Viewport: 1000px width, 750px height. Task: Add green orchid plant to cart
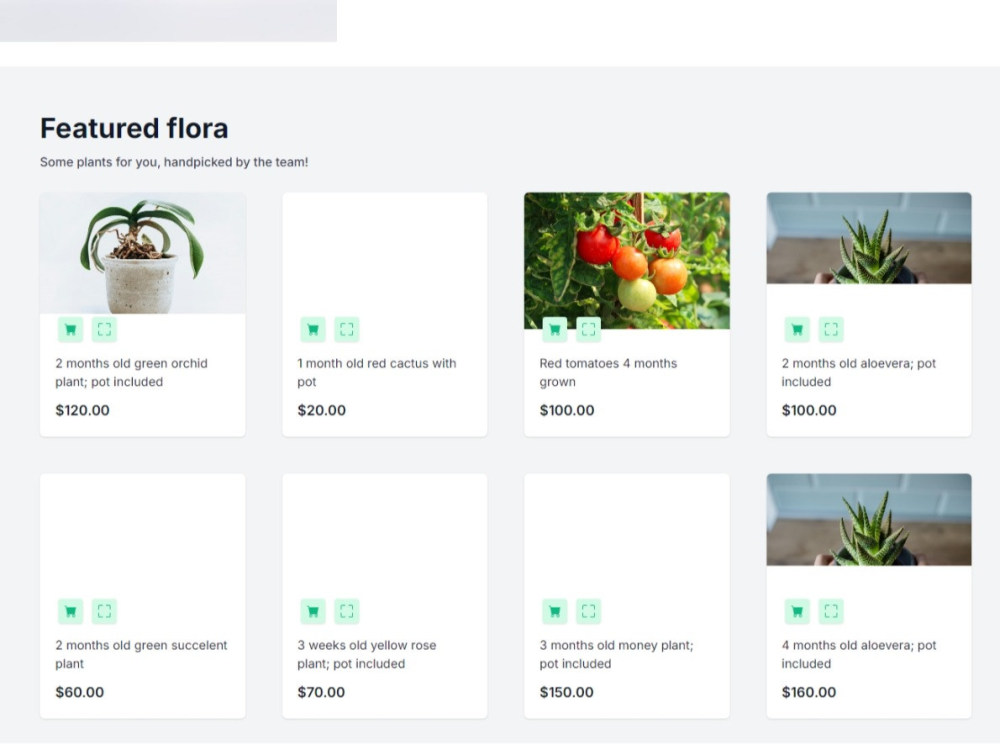tap(71, 330)
